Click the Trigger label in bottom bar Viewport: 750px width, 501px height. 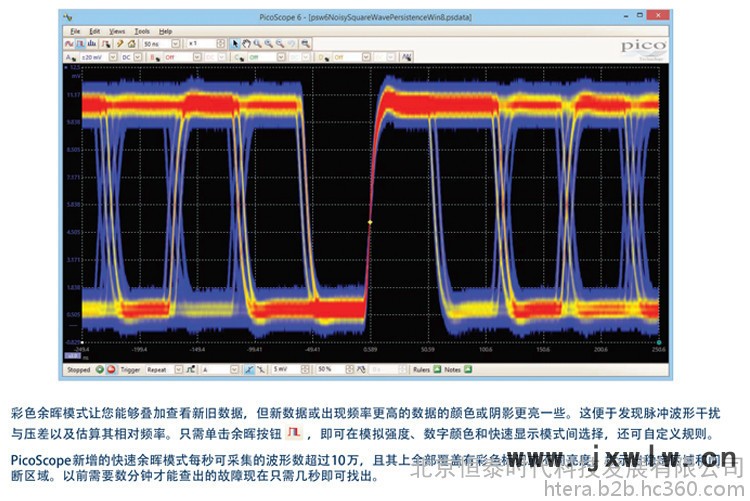pos(131,369)
